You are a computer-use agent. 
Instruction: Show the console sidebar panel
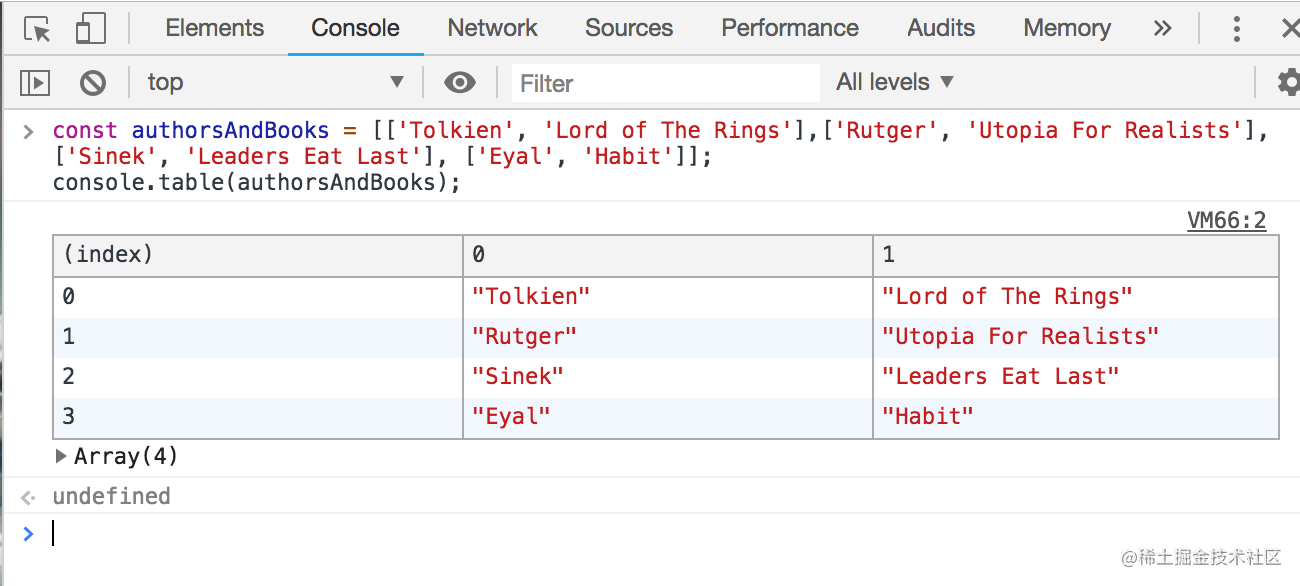coord(36,83)
